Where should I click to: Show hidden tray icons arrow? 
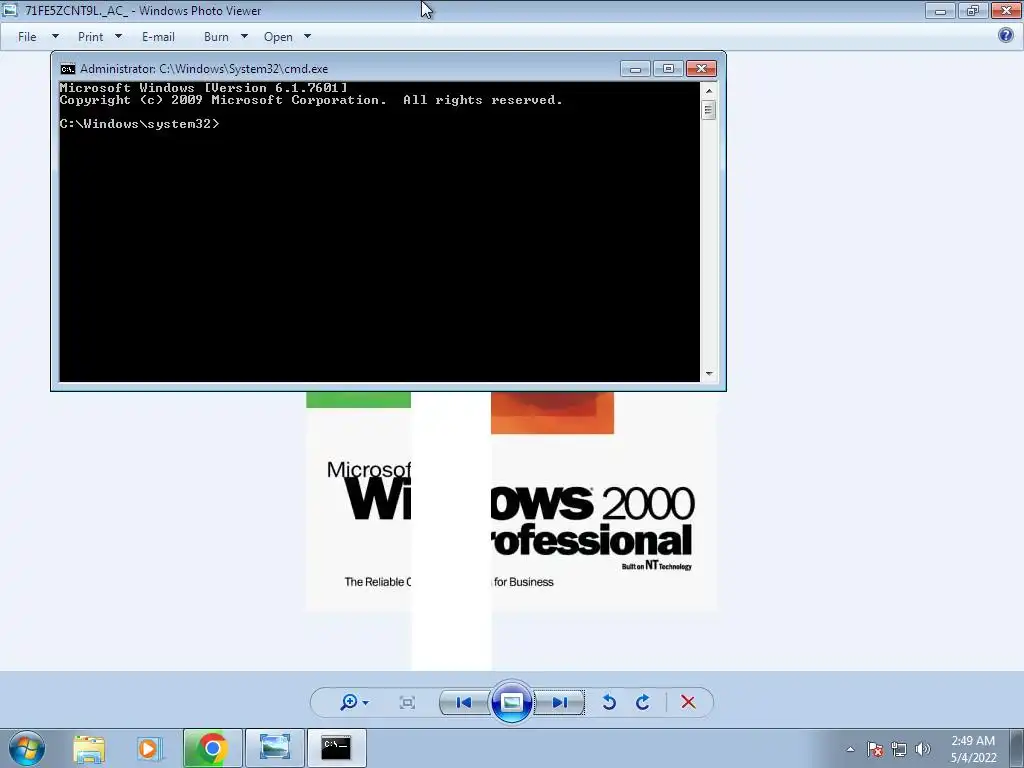(850, 749)
